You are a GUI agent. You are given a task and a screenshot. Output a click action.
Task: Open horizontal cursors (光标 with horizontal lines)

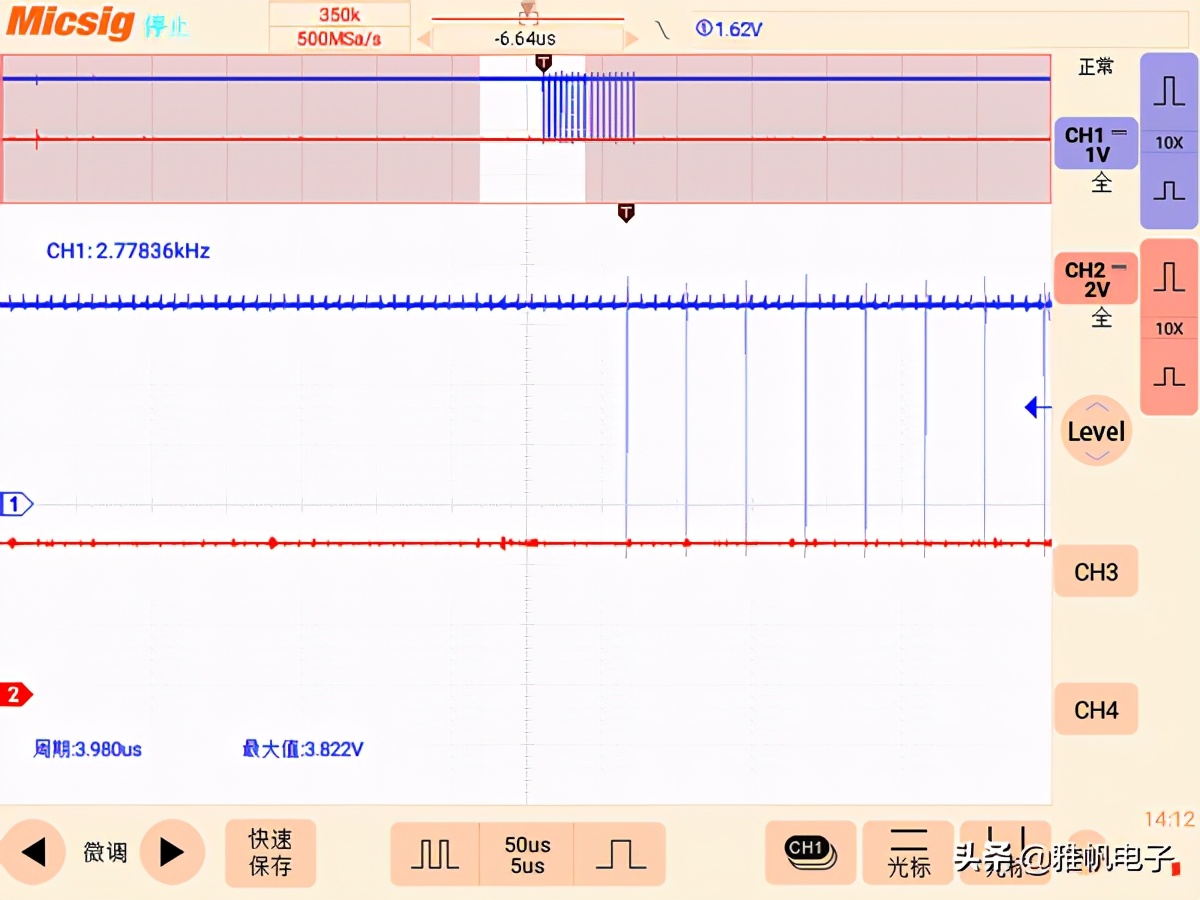coord(908,853)
